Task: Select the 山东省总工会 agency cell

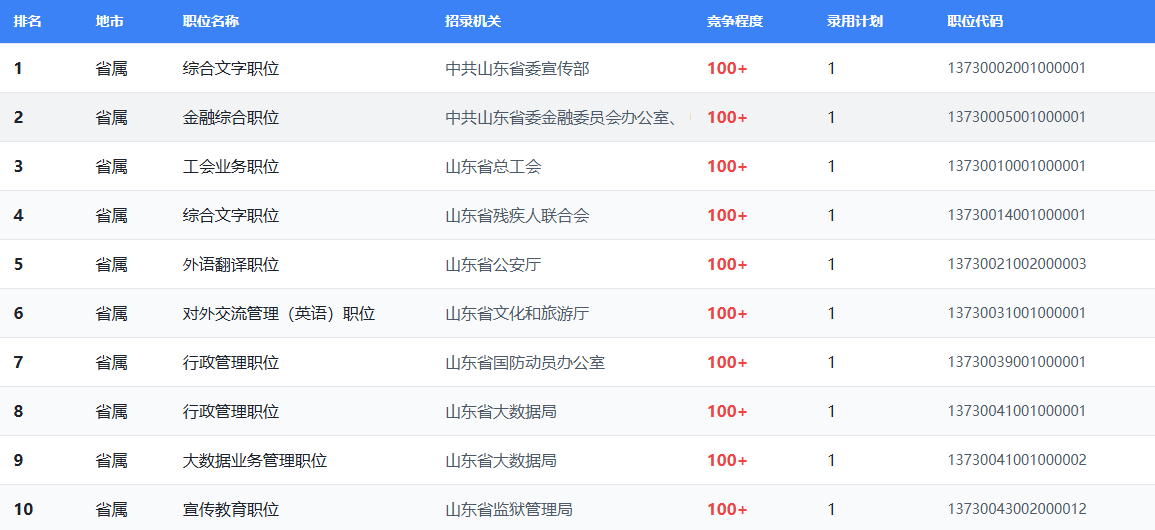Action: [x=493, y=167]
